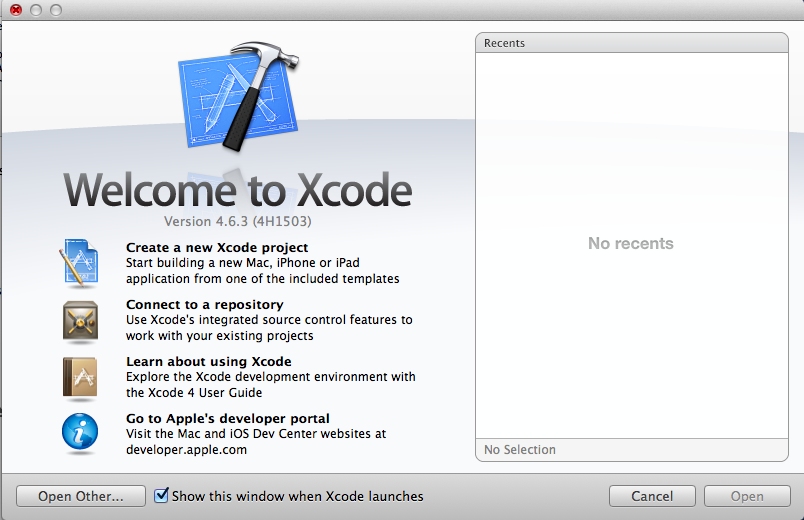Click the Xcode hammer logo

pyautogui.click(x=239, y=96)
